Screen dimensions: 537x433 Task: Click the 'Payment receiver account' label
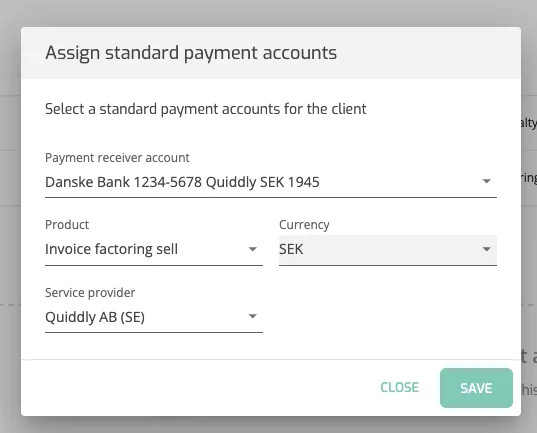point(117,158)
